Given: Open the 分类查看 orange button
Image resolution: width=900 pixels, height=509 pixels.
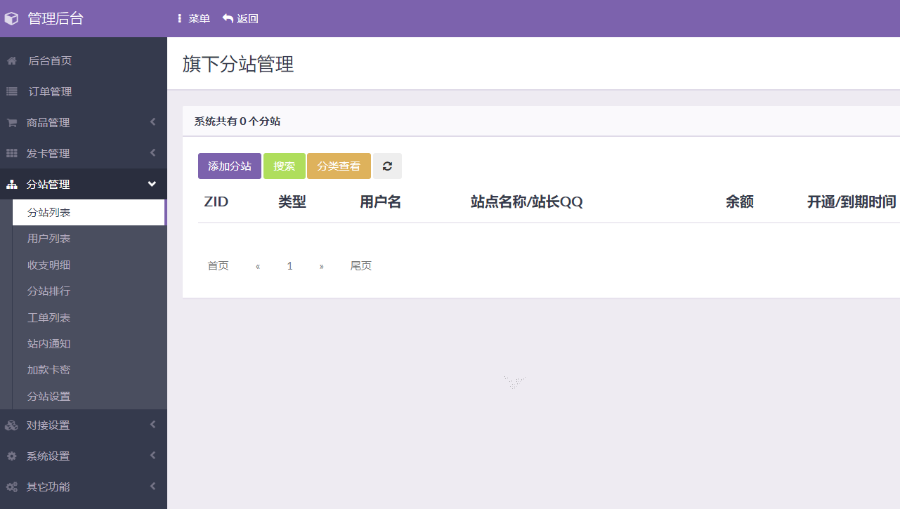Looking at the screenshot, I should click(338, 166).
